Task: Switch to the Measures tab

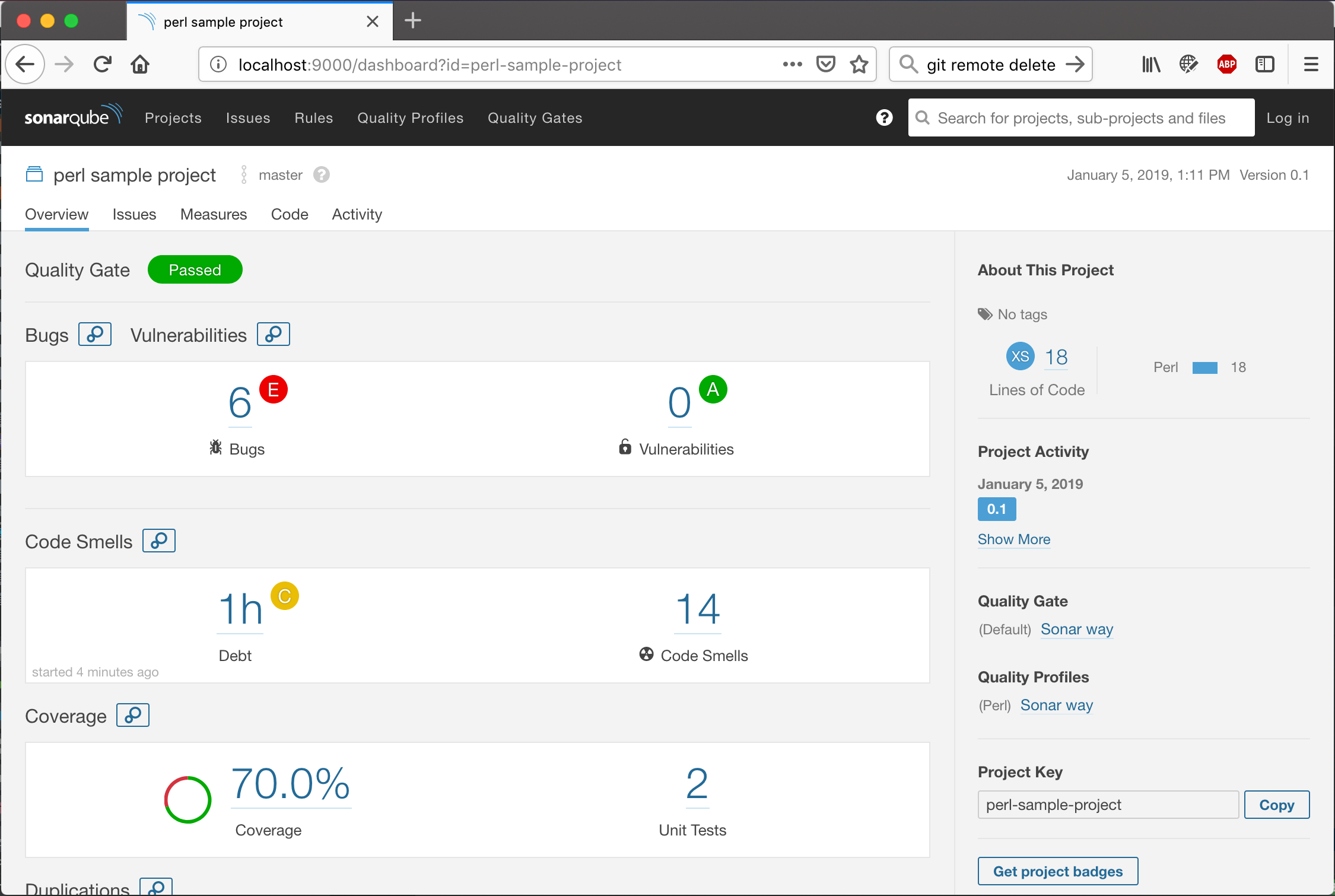Action: 213,214
